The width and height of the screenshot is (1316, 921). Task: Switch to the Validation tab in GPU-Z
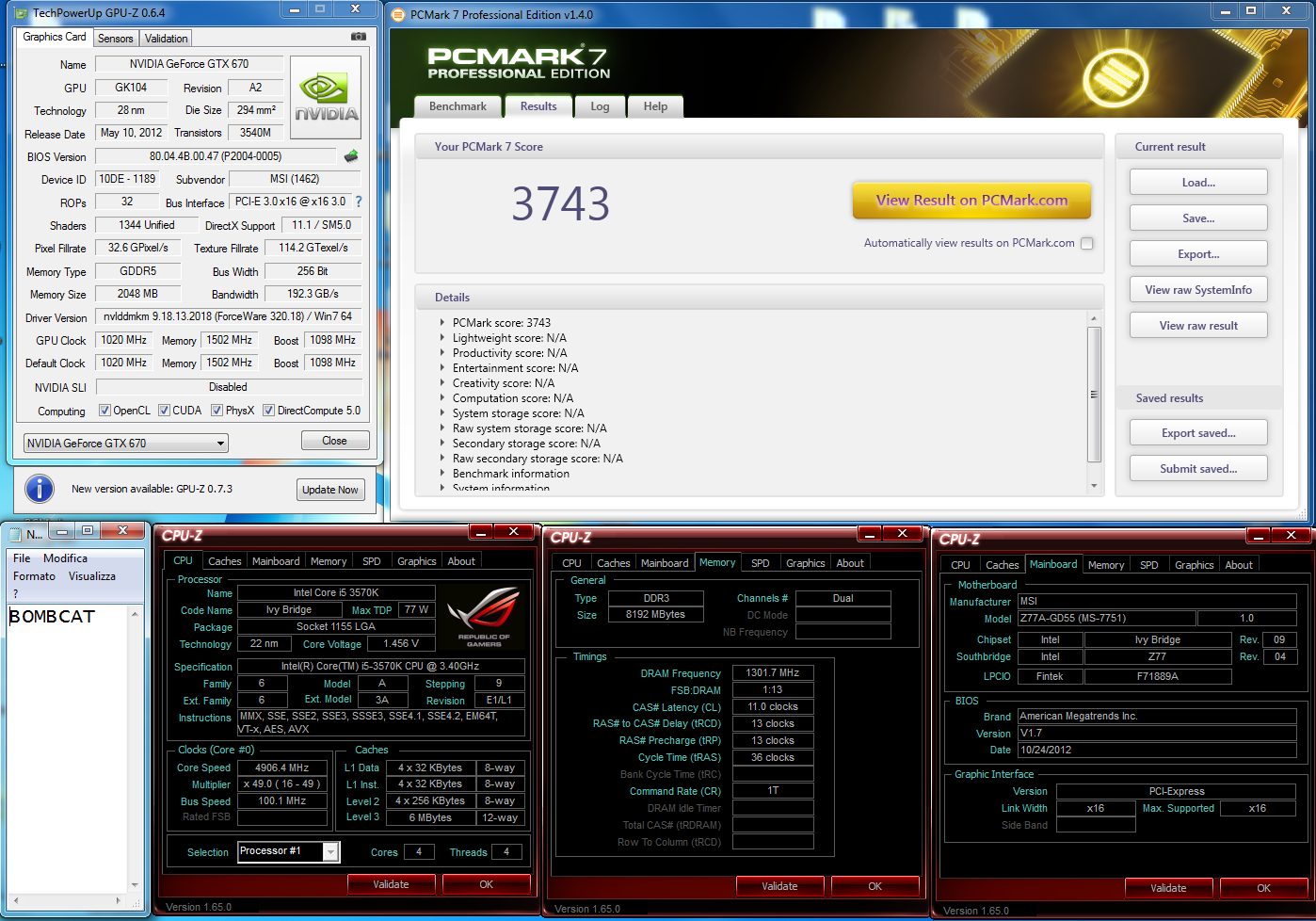[x=166, y=39]
